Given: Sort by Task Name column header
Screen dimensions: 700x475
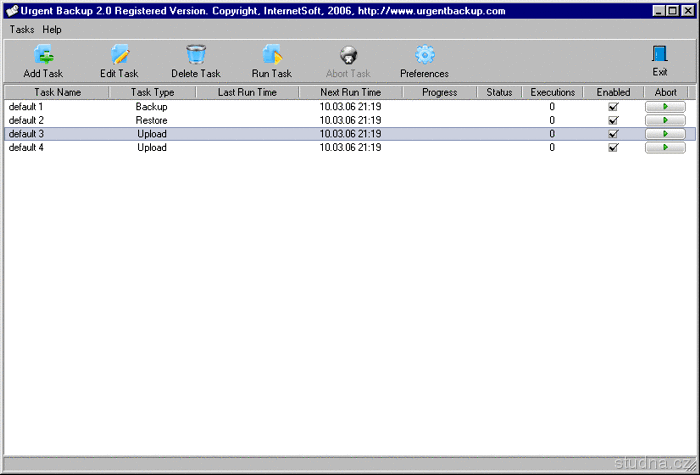Looking at the screenshot, I should [57, 92].
